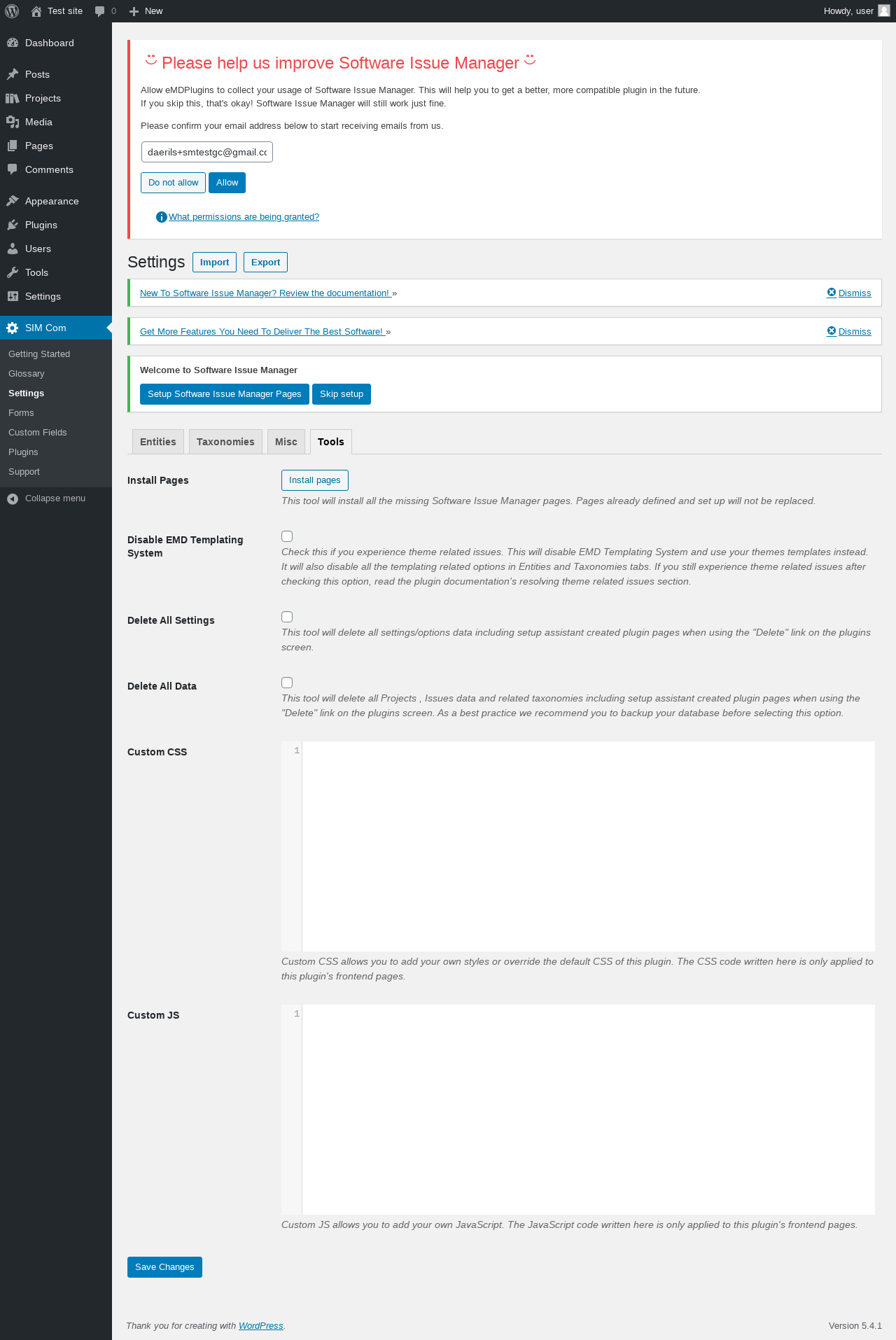Click the email address input field
Screen dimensions: 896x1340
pyautogui.click(x=207, y=152)
